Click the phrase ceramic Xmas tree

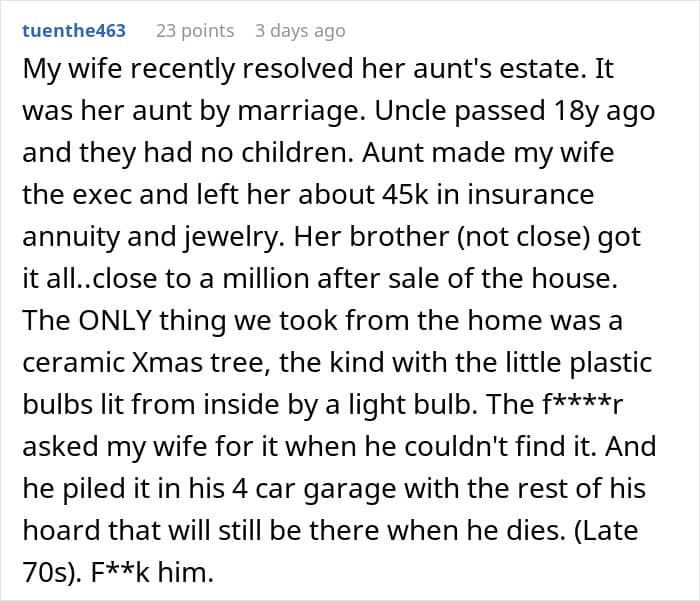click(x=146, y=362)
